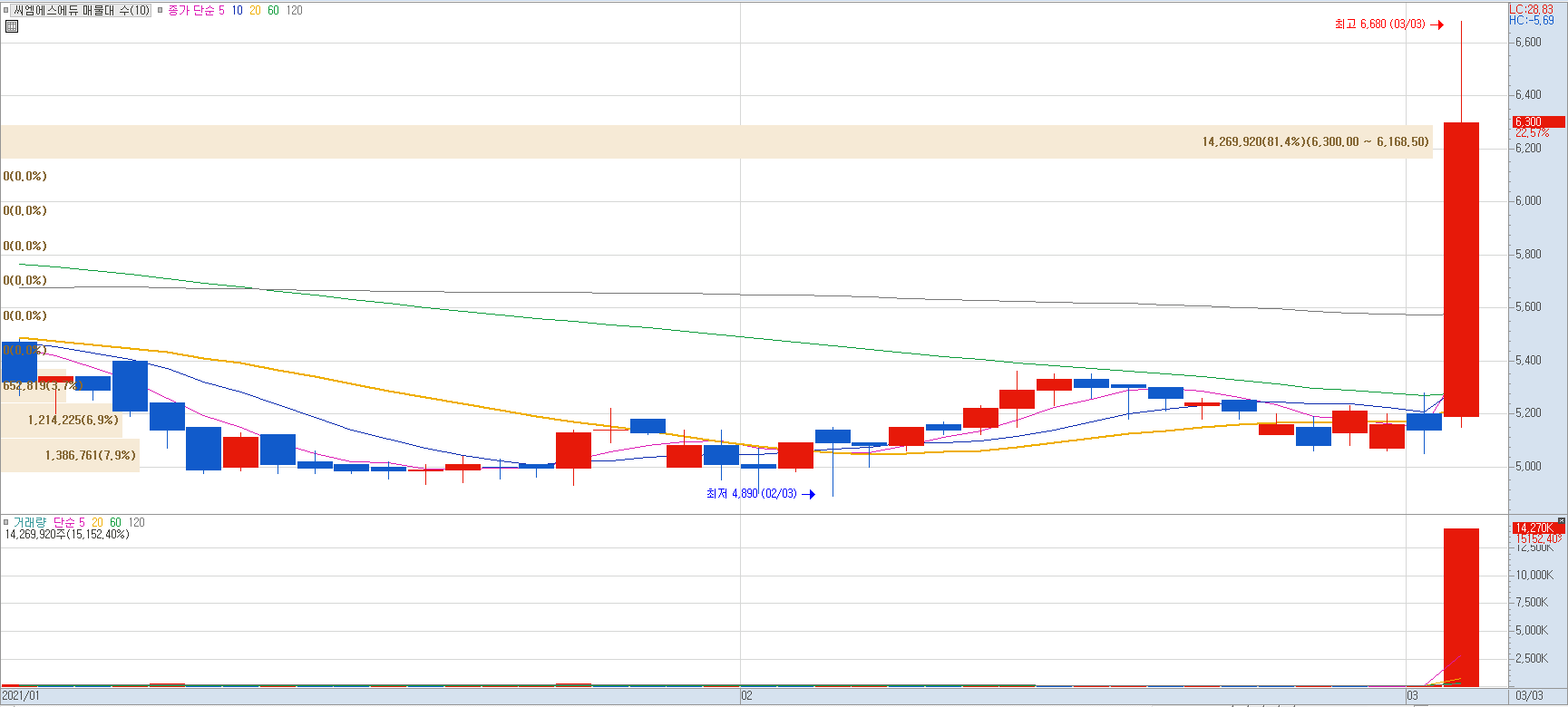Click the 1,386,761(7.9%) volume profile bar

(70, 455)
